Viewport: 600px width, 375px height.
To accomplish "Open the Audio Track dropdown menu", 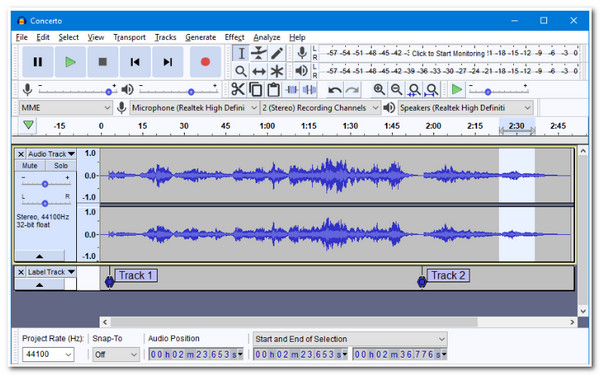I will point(51,154).
